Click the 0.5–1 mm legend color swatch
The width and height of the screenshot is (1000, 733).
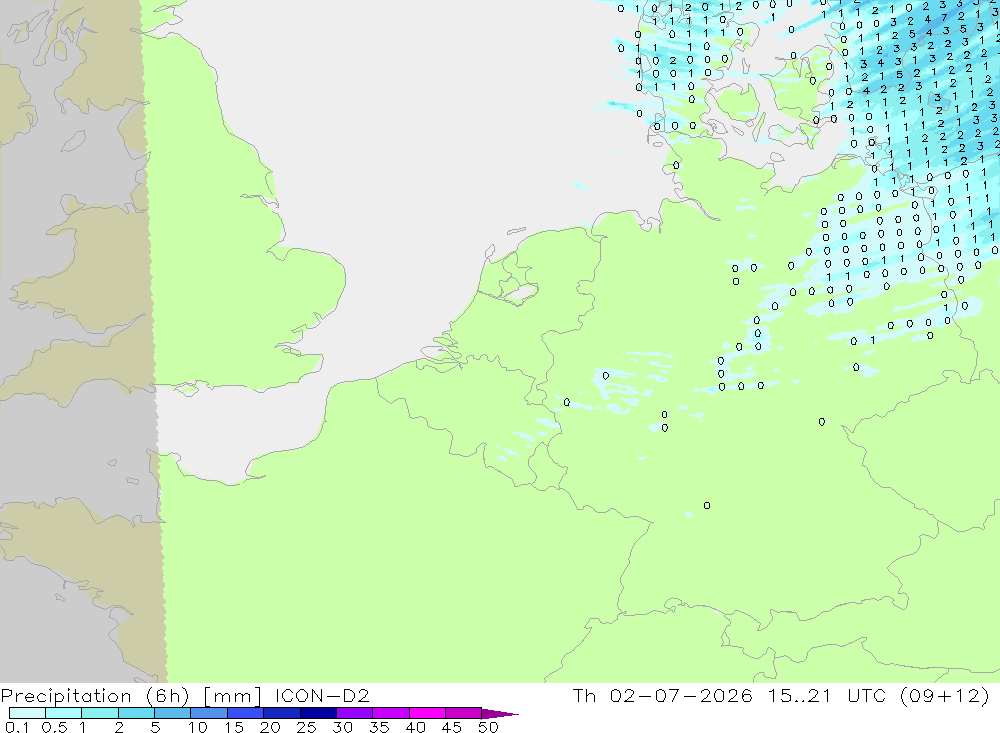tap(64, 713)
